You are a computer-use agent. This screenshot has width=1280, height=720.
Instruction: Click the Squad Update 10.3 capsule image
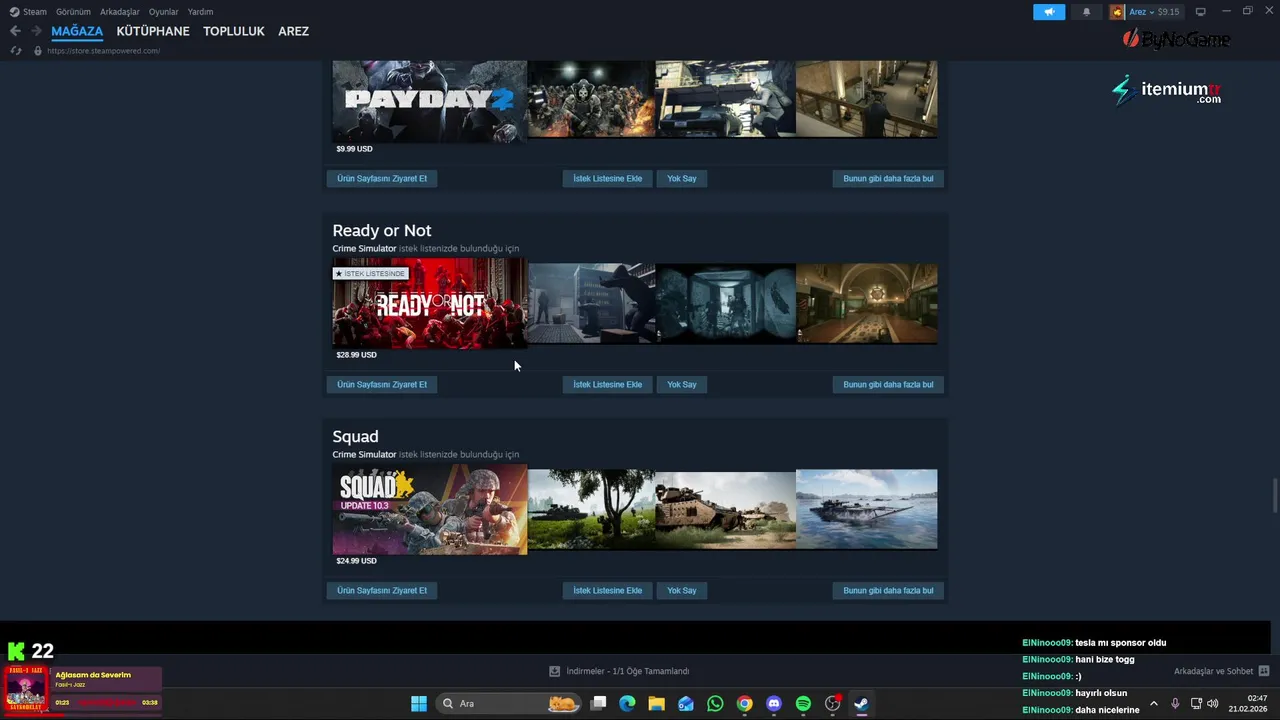(429, 509)
